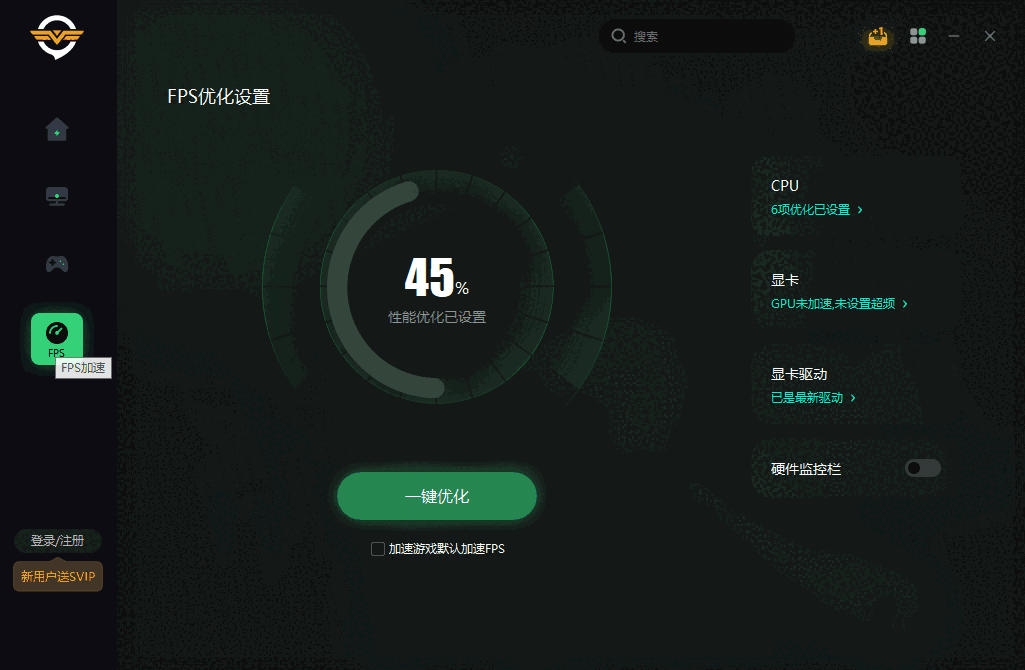Minimize the application window
This screenshot has height=670, width=1025.
click(953, 35)
